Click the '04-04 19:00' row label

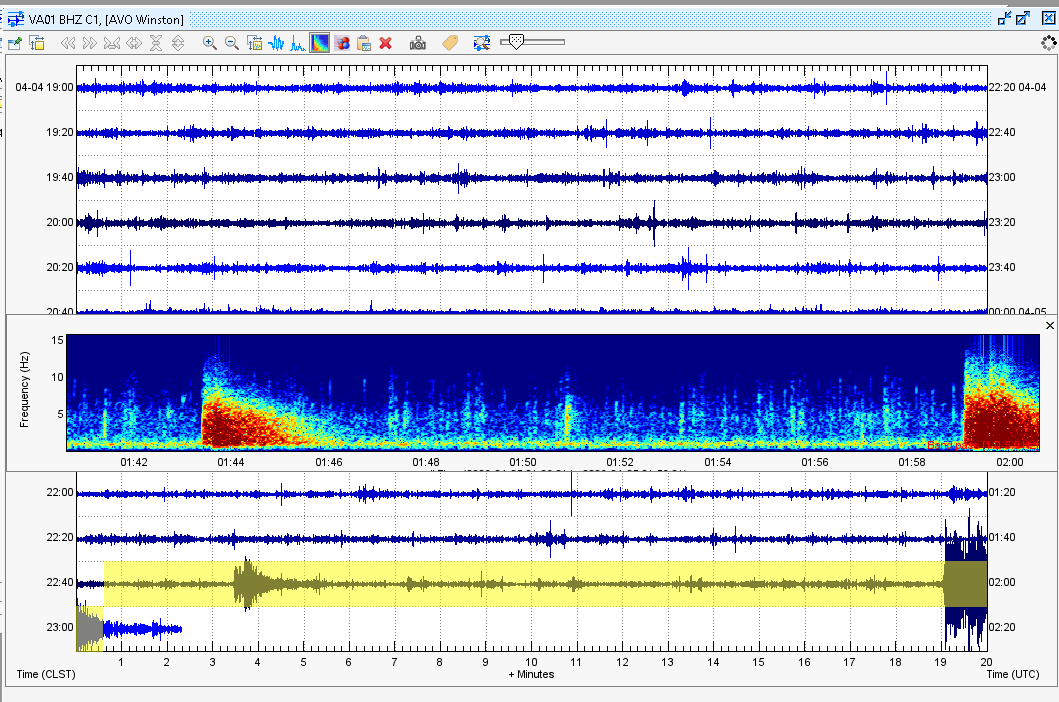45,87
